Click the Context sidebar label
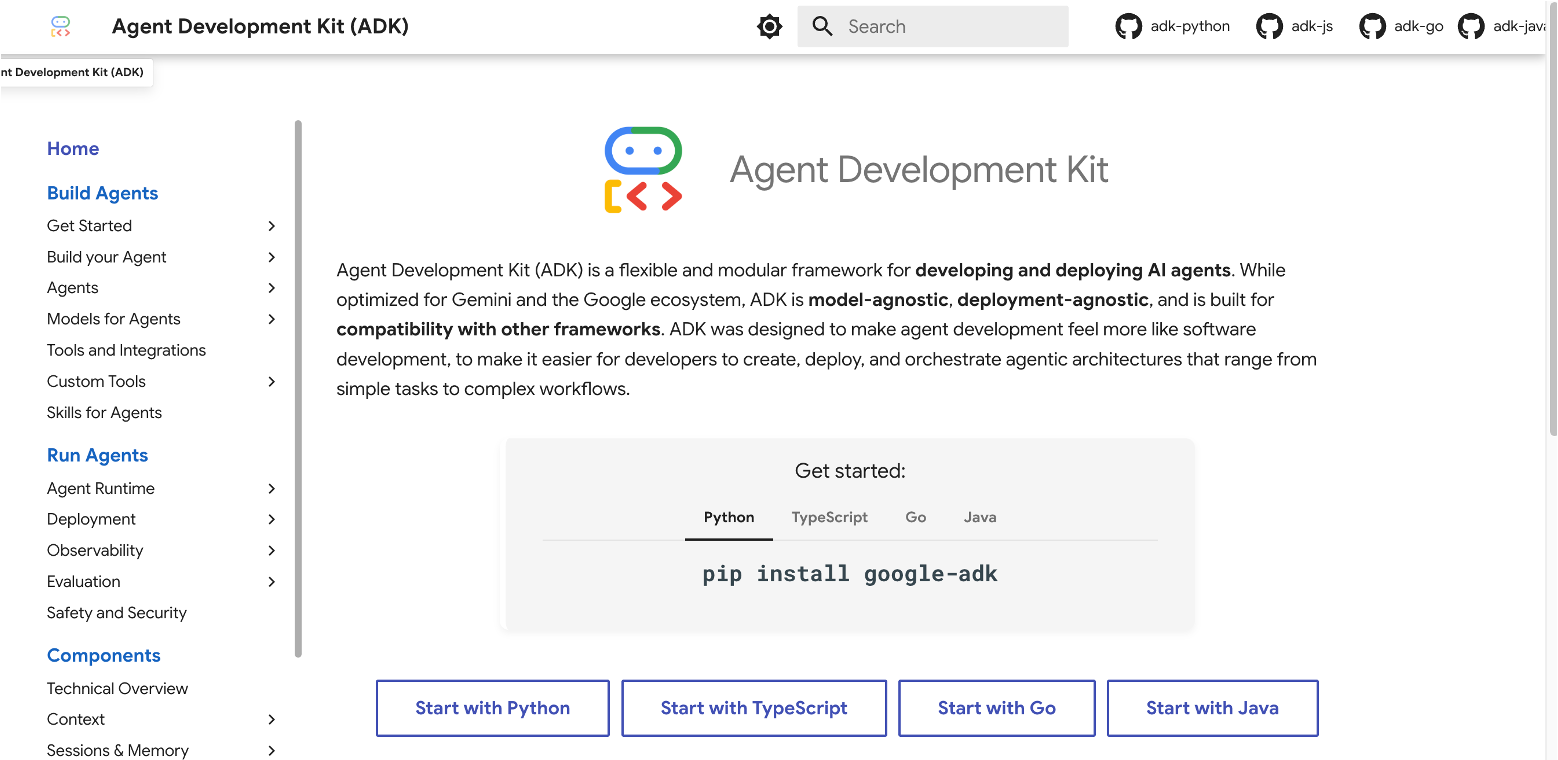 (76, 719)
